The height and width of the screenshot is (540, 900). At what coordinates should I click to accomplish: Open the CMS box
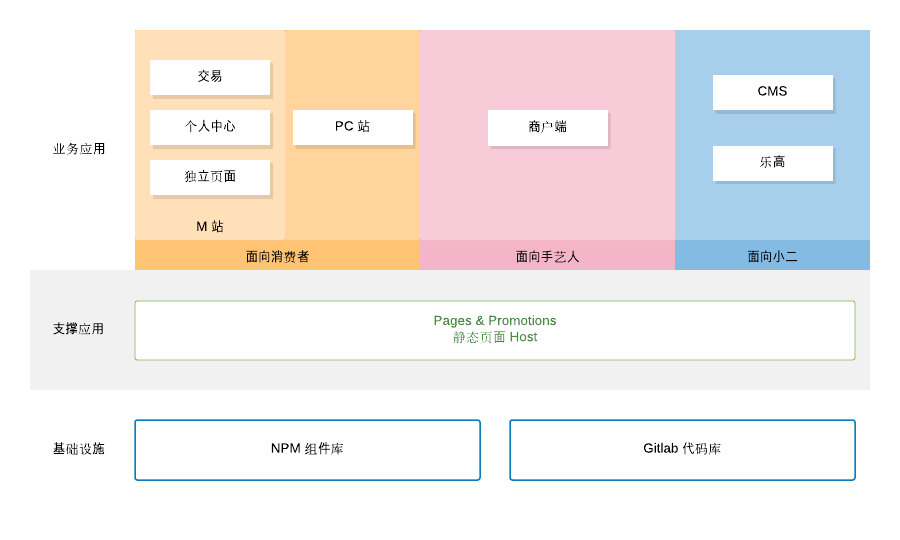tap(773, 92)
